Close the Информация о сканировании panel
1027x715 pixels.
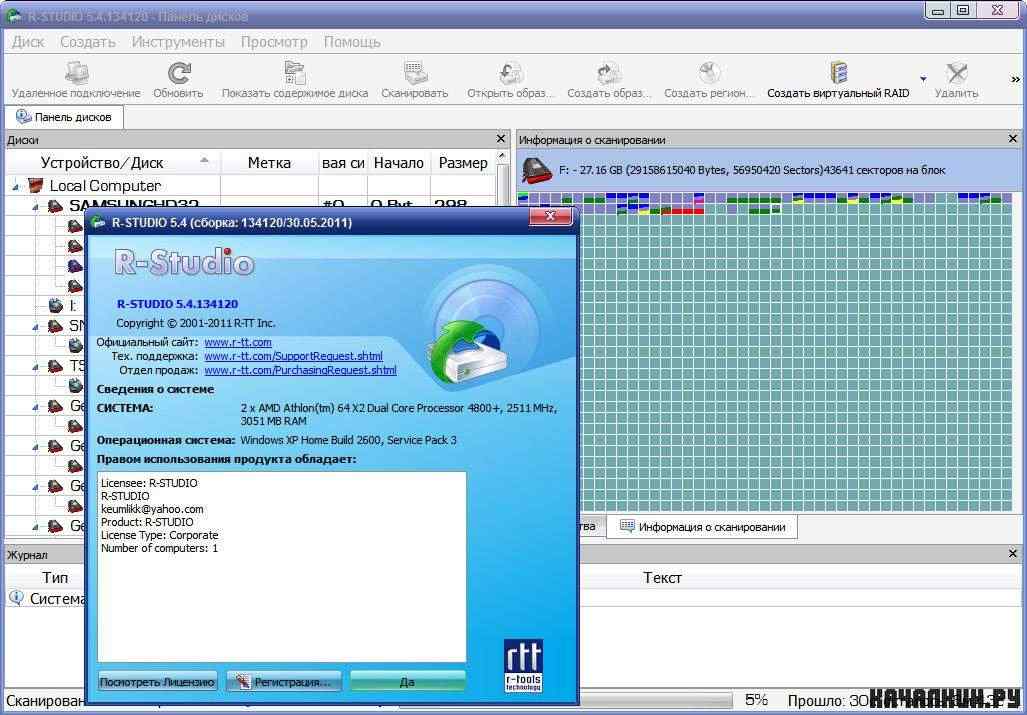(x=1013, y=139)
